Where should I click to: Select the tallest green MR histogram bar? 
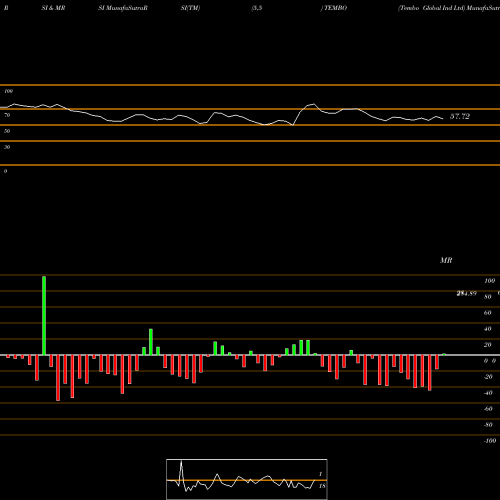pyautogui.click(x=44, y=316)
